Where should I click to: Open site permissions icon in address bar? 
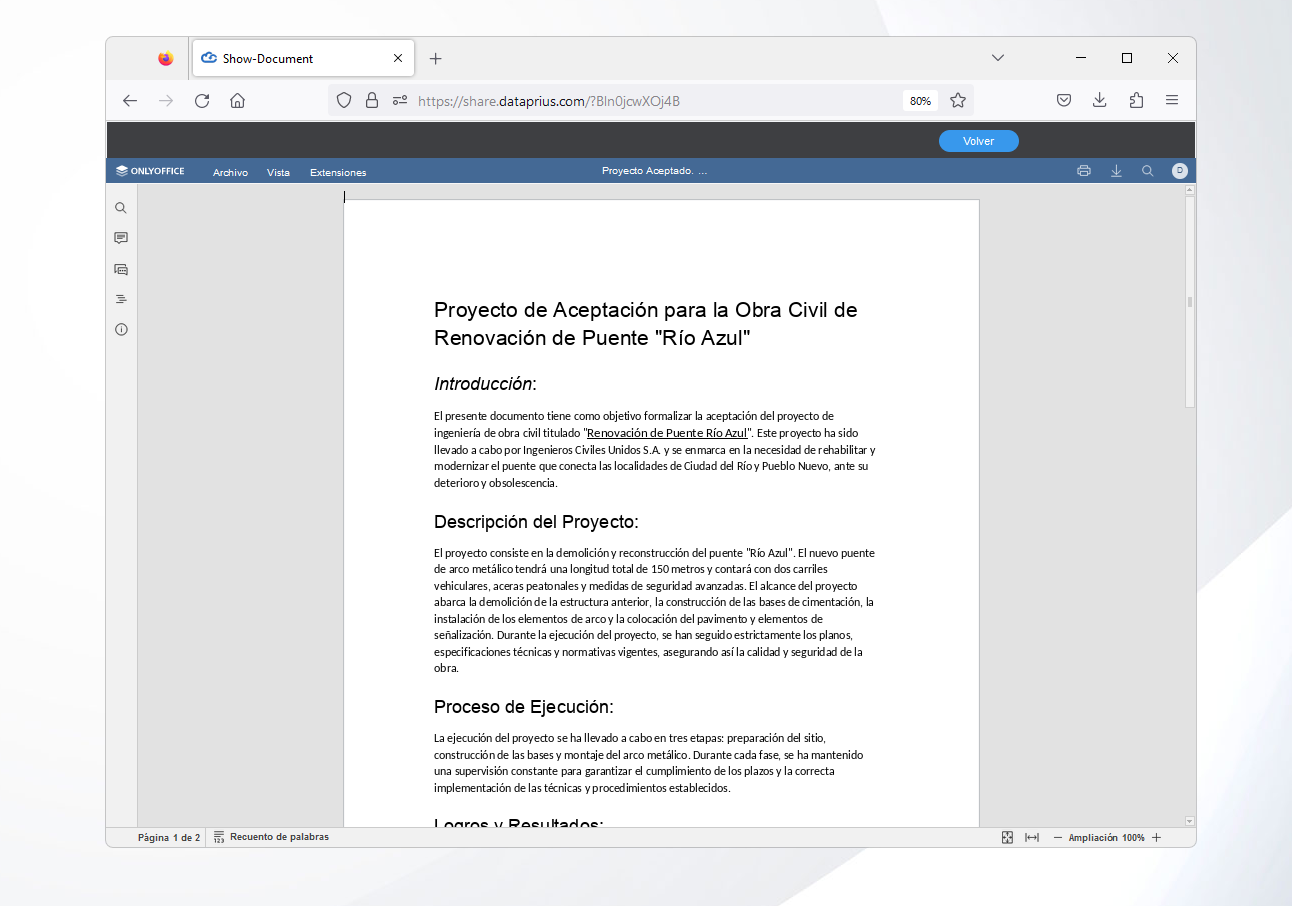click(400, 100)
